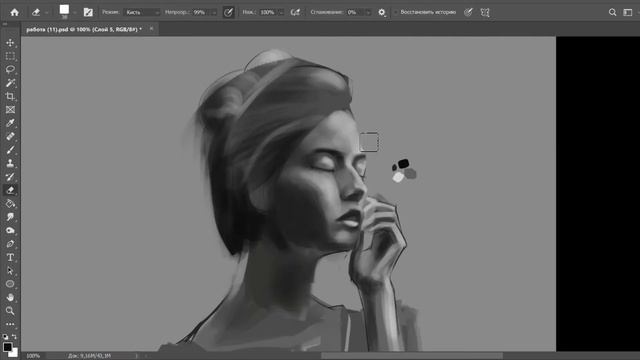Select the Healing Brush tool
Screen dimensions: 640x360
[10, 136]
